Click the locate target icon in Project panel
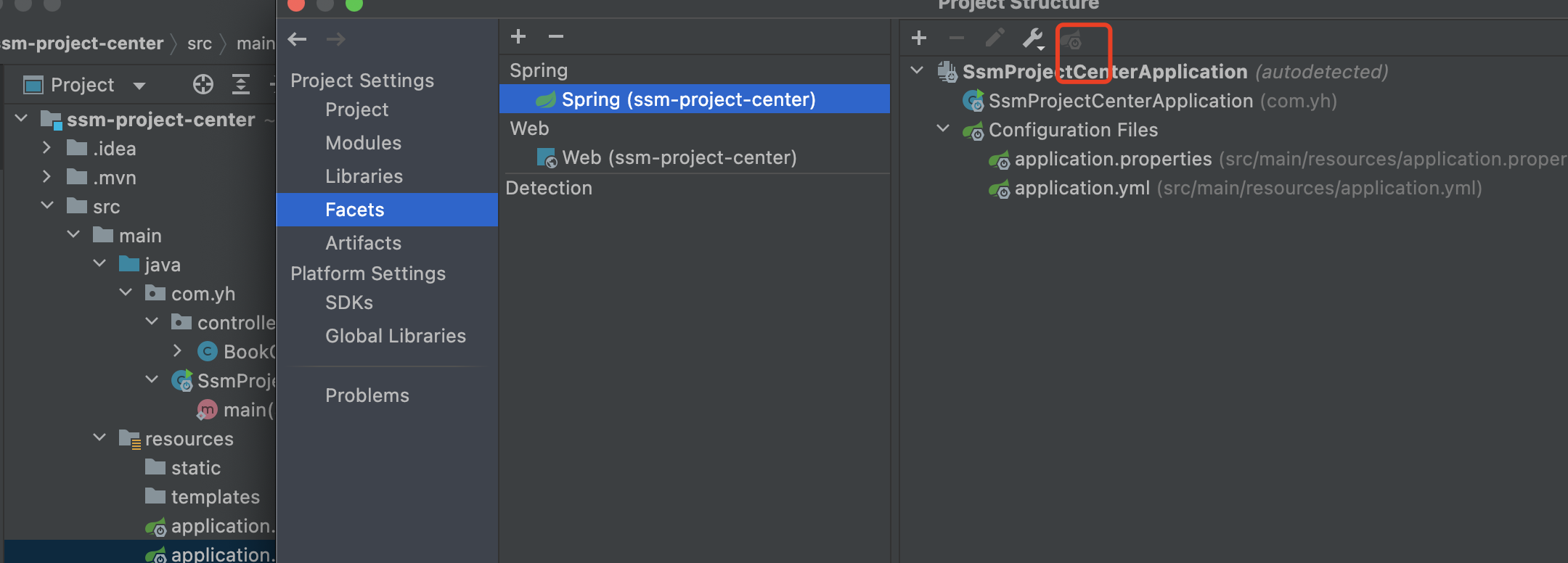1568x563 pixels. pyautogui.click(x=203, y=85)
